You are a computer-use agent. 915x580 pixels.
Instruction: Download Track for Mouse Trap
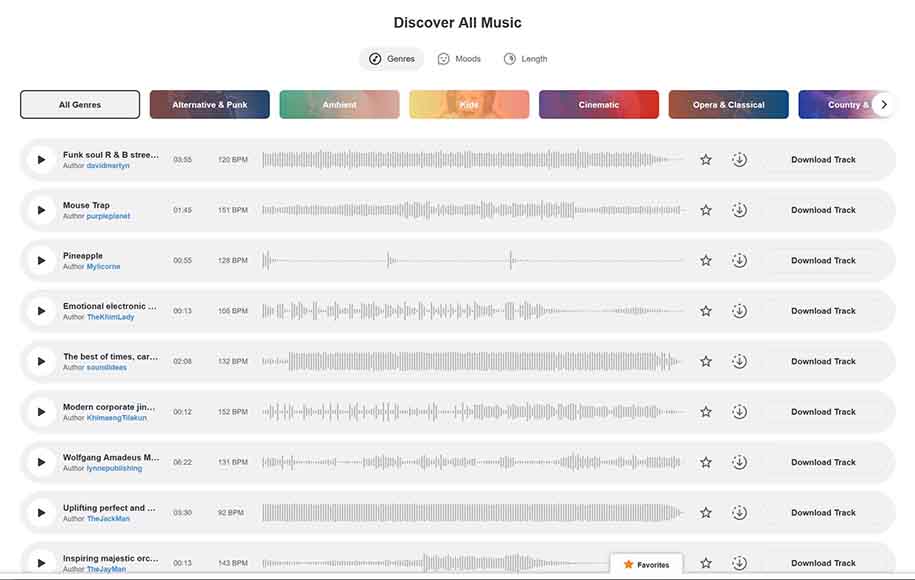(x=823, y=210)
